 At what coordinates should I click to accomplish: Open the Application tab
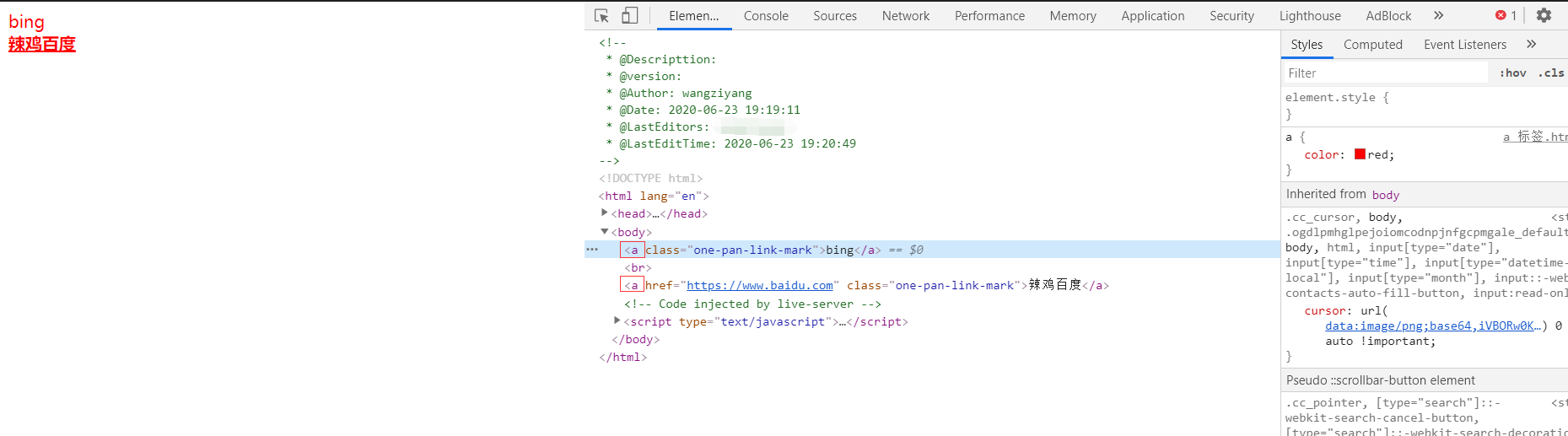click(1152, 16)
